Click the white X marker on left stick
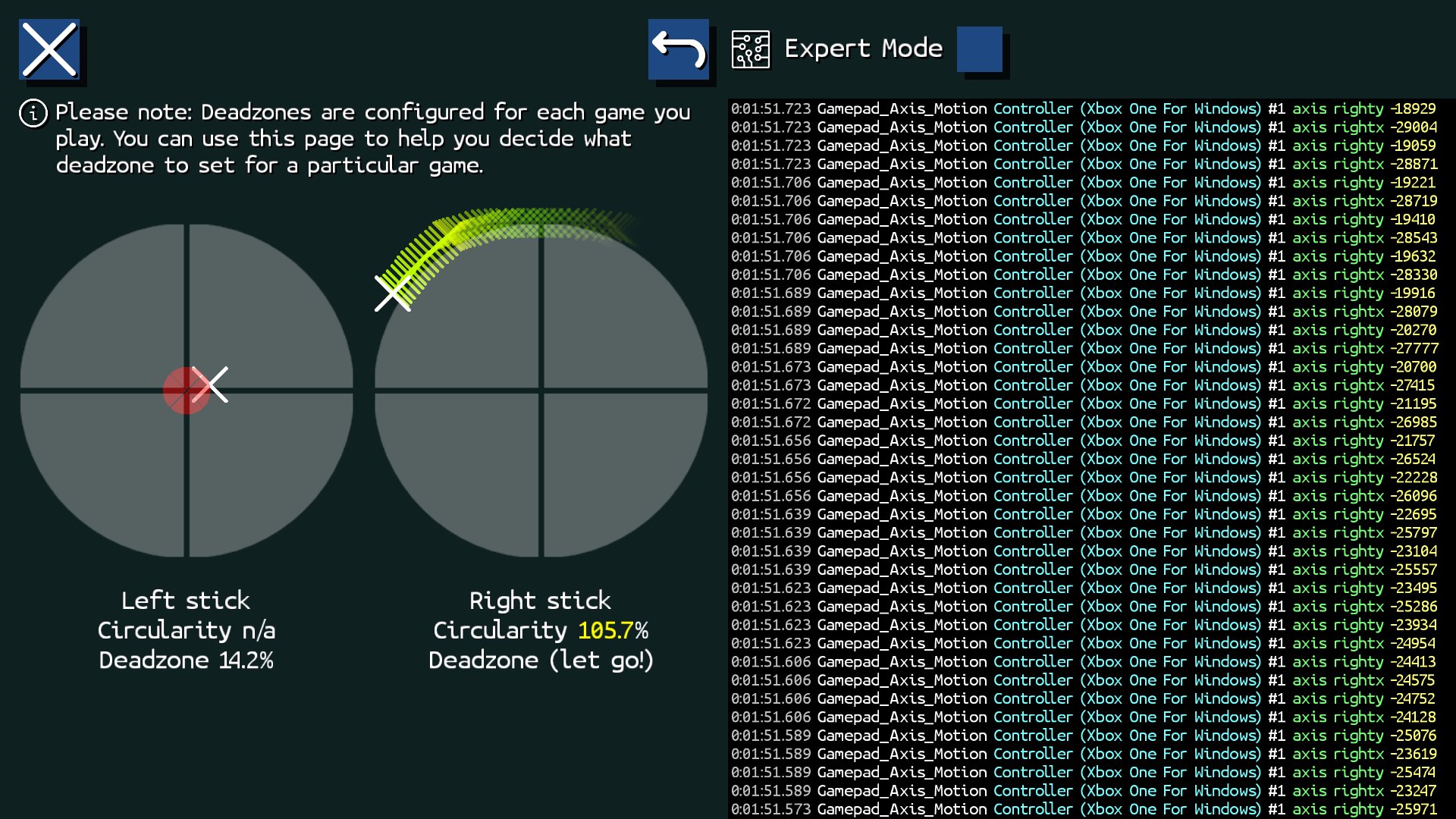 click(x=212, y=384)
